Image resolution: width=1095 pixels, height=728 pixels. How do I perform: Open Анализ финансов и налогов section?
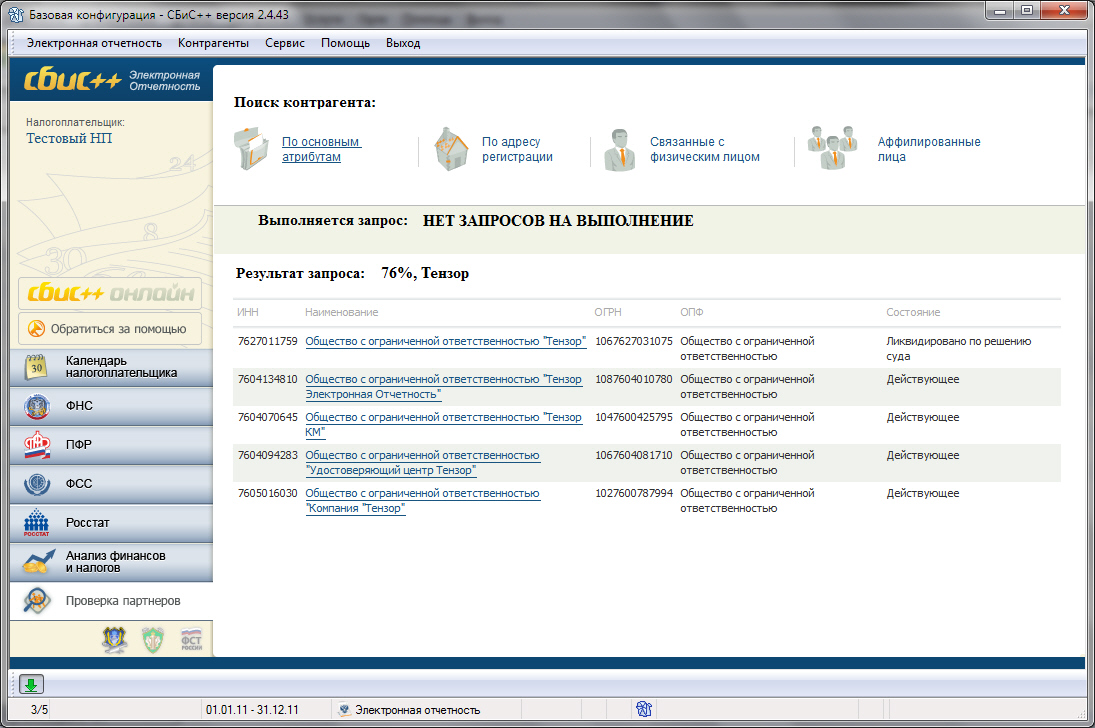coord(115,562)
